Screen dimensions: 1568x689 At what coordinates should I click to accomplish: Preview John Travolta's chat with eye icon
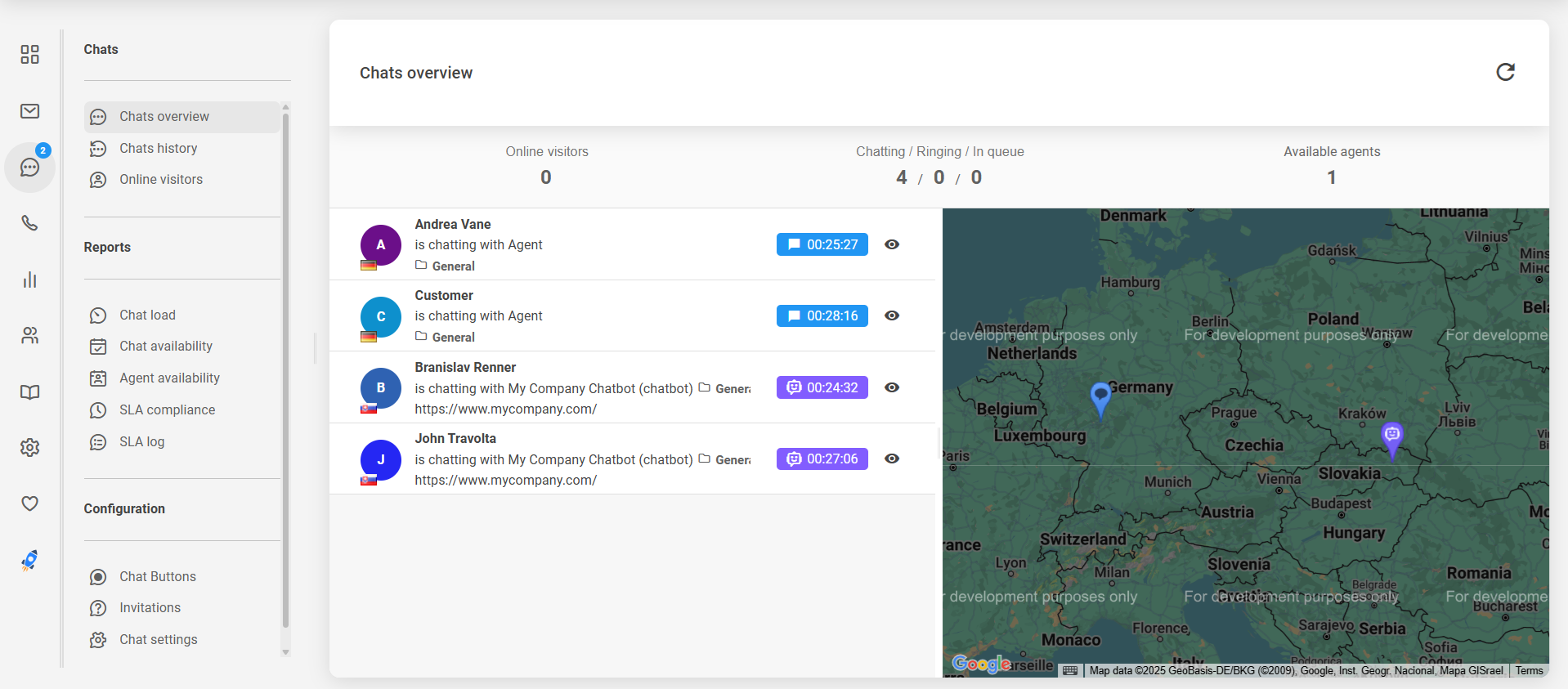(892, 459)
